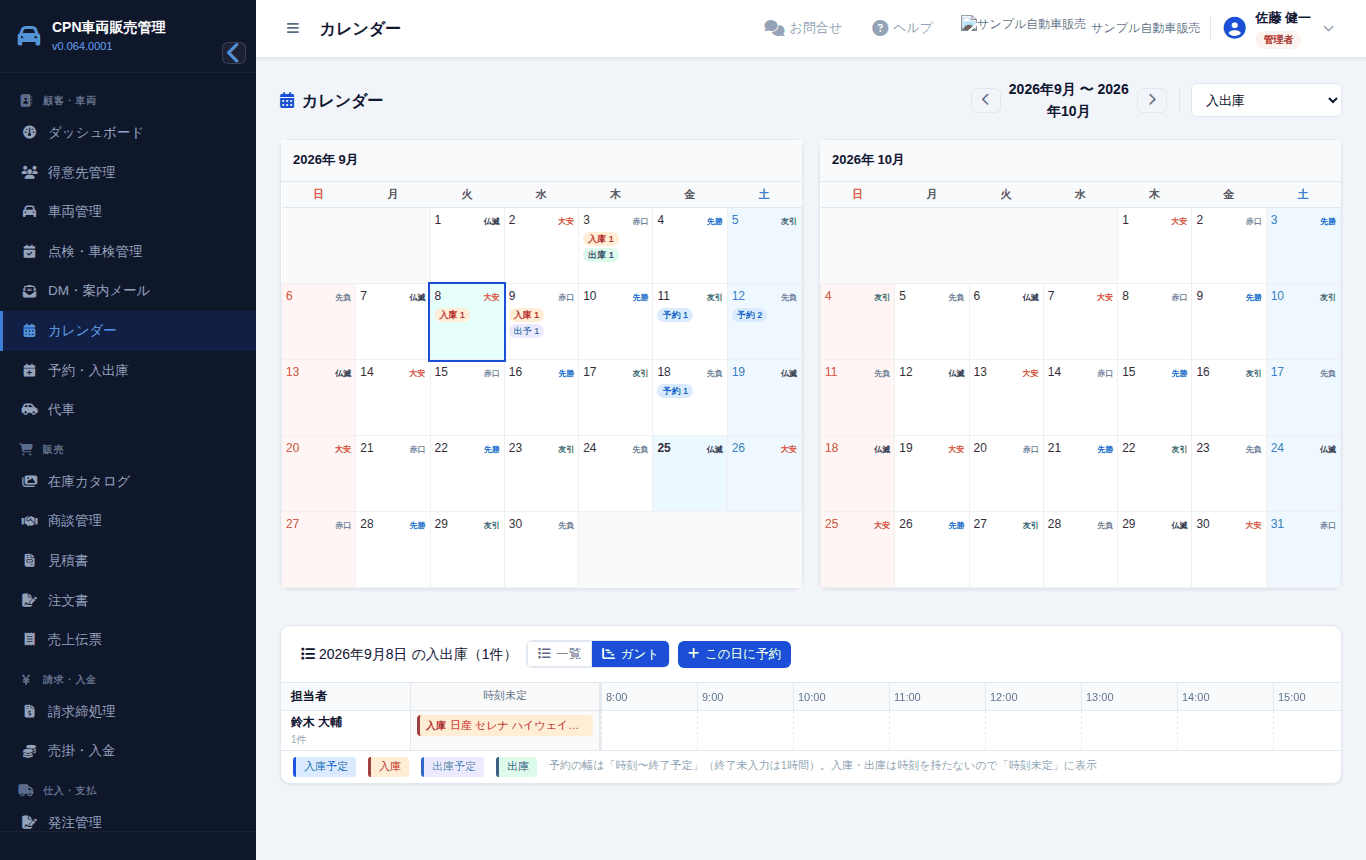The height and width of the screenshot is (860, 1366).
Task: Click the user avatar icon
Action: coord(1235,28)
